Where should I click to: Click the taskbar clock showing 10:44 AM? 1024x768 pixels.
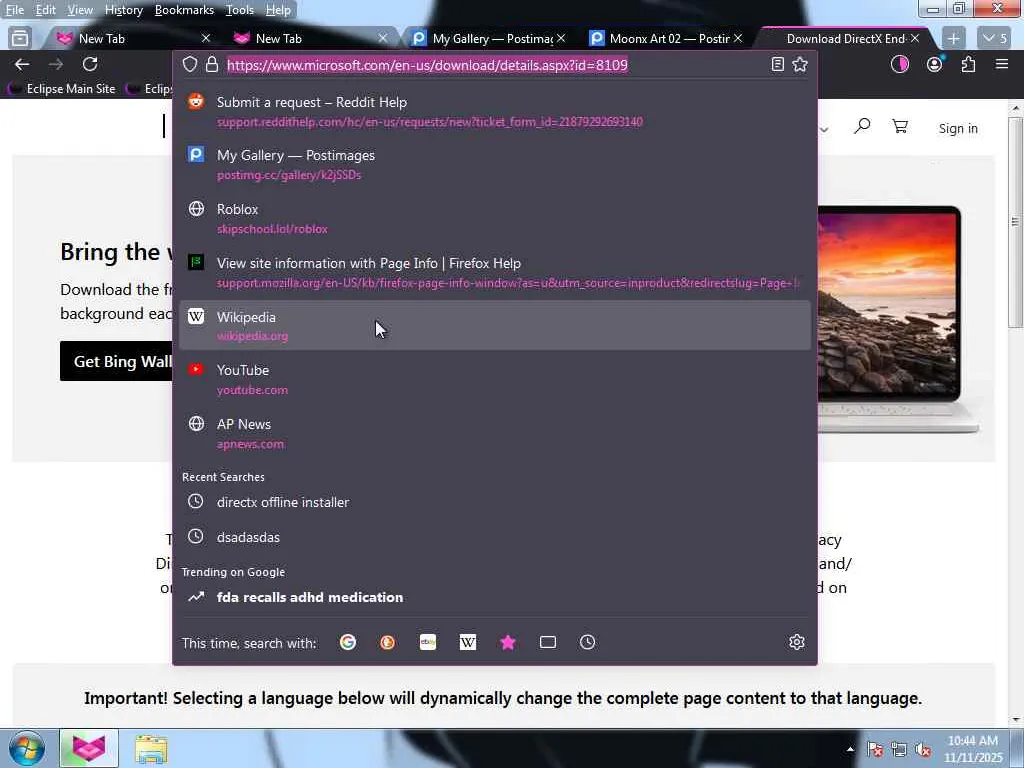coord(972,749)
